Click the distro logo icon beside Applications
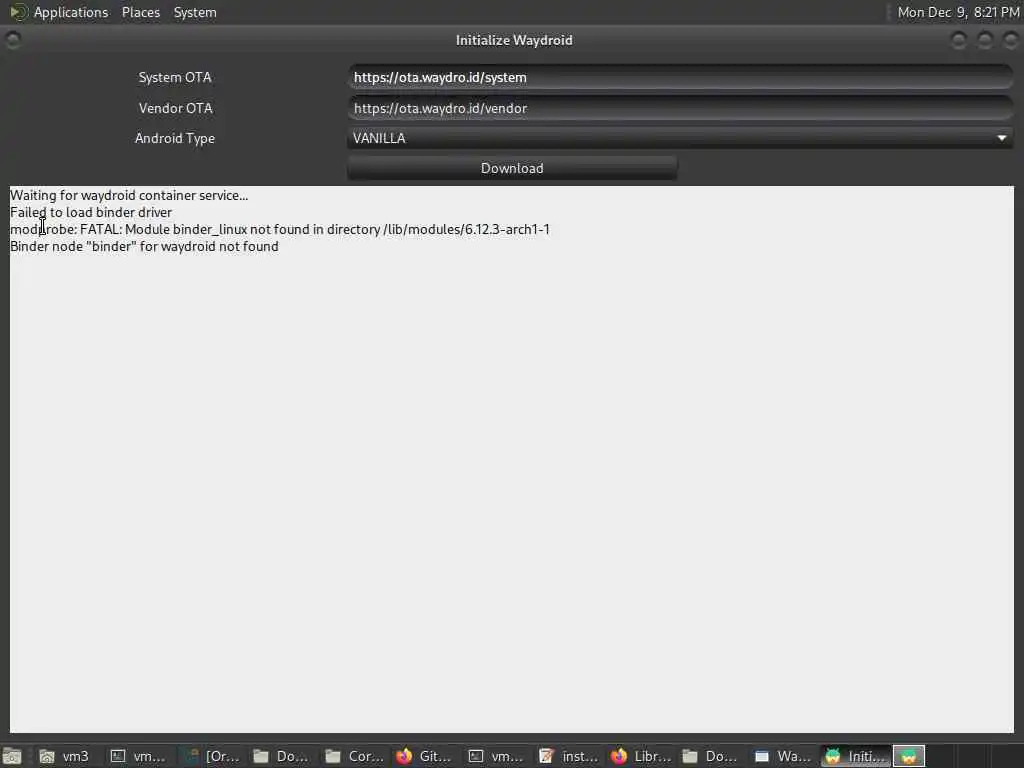The width and height of the screenshot is (1024, 768). tap(18, 12)
